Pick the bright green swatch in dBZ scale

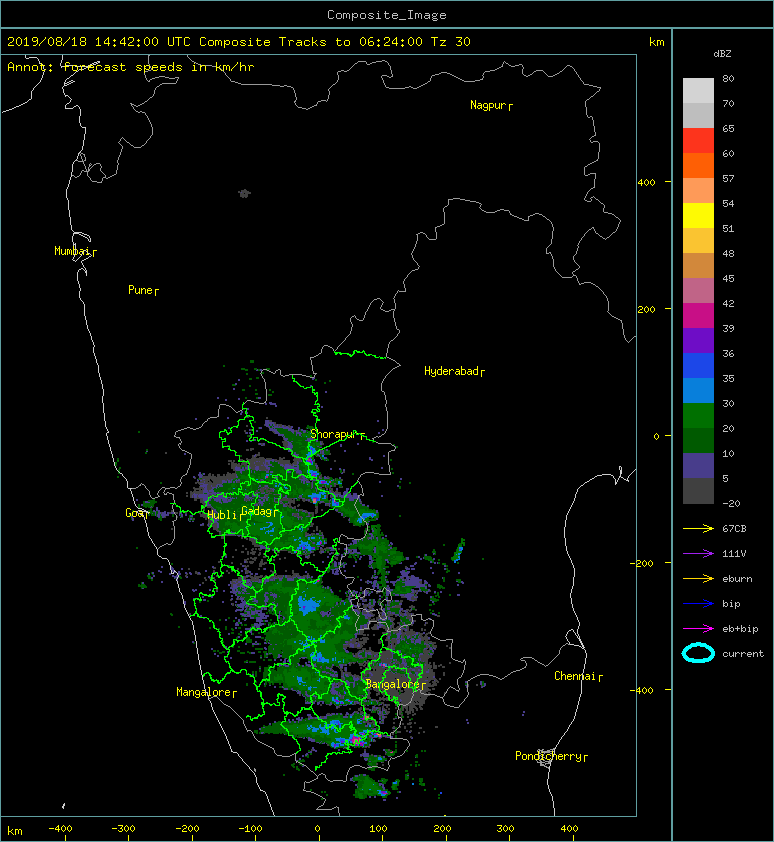click(698, 416)
